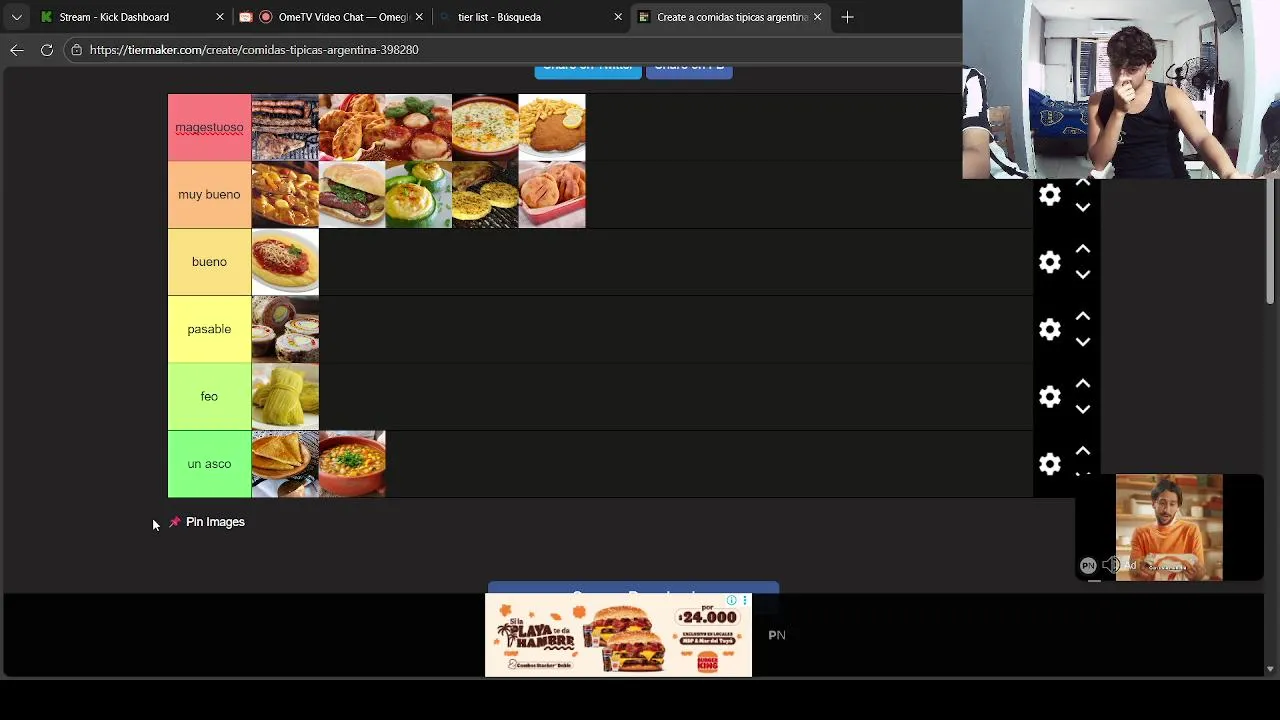This screenshot has height=720, width=1280.
Task: Click the scrollbar down arrow at page bottom
Action: (1270, 669)
